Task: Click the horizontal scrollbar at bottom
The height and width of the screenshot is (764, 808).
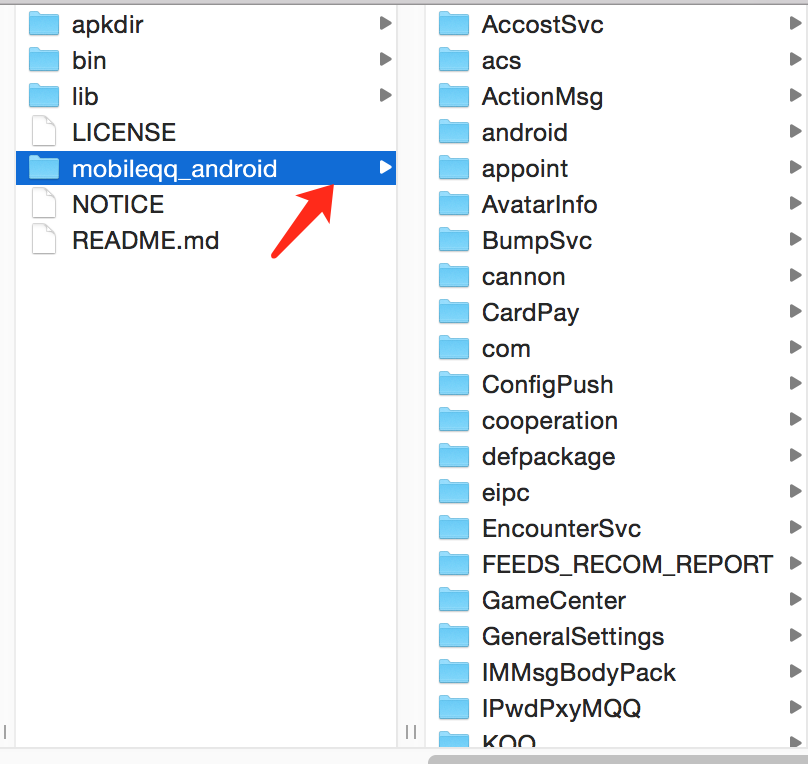Action: (618, 759)
